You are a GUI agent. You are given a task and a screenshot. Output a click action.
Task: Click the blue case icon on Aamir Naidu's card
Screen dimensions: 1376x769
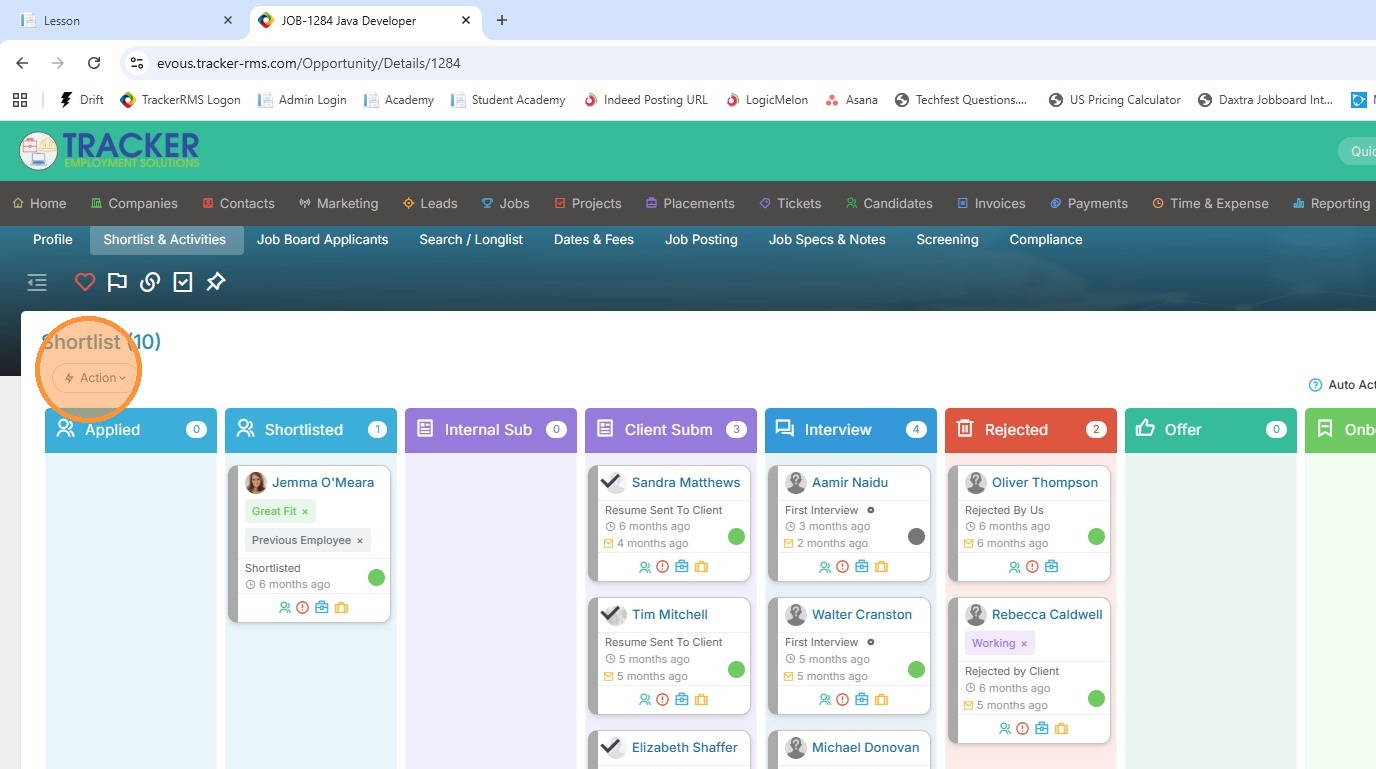coord(861,566)
